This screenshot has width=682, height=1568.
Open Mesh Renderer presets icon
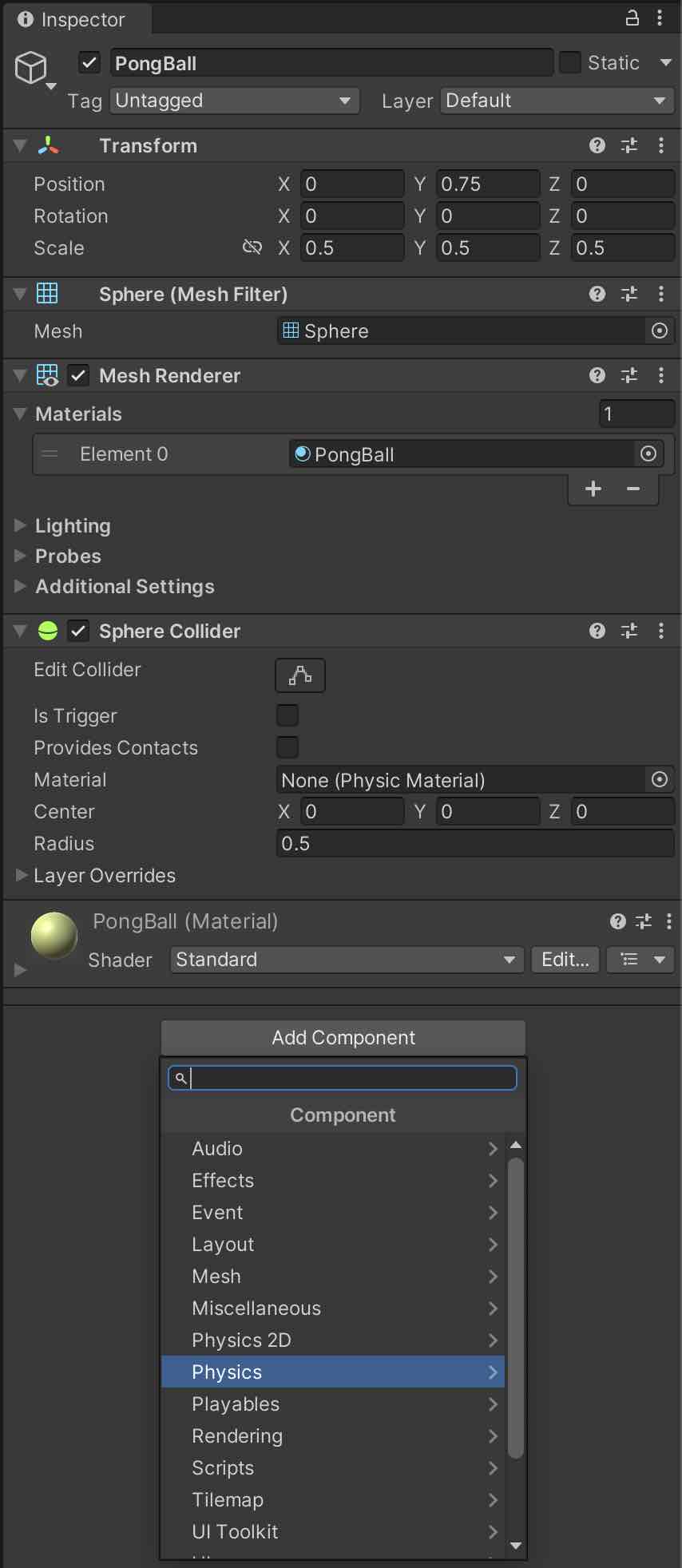[629, 375]
